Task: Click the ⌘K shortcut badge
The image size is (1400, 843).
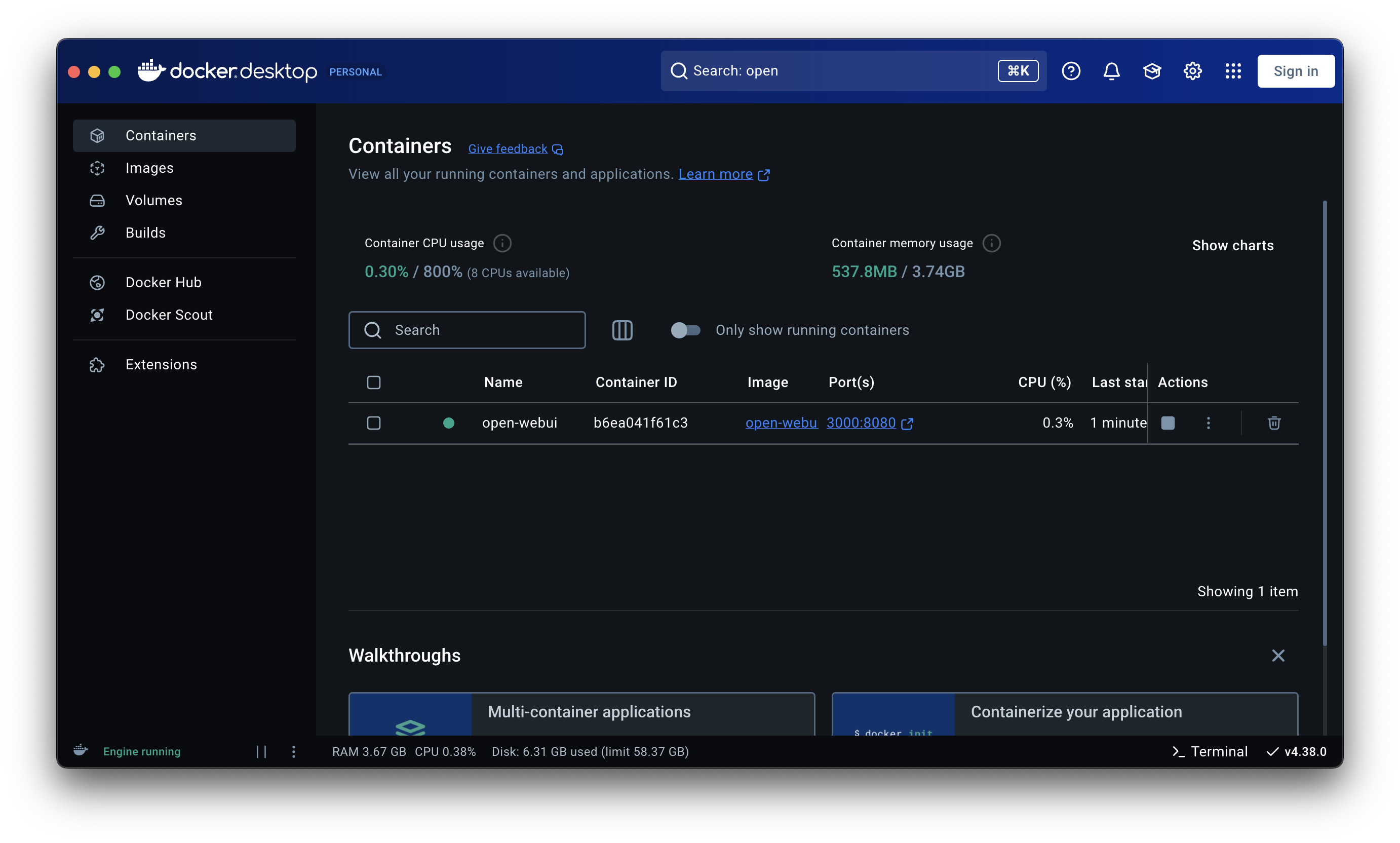Action: click(1018, 71)
